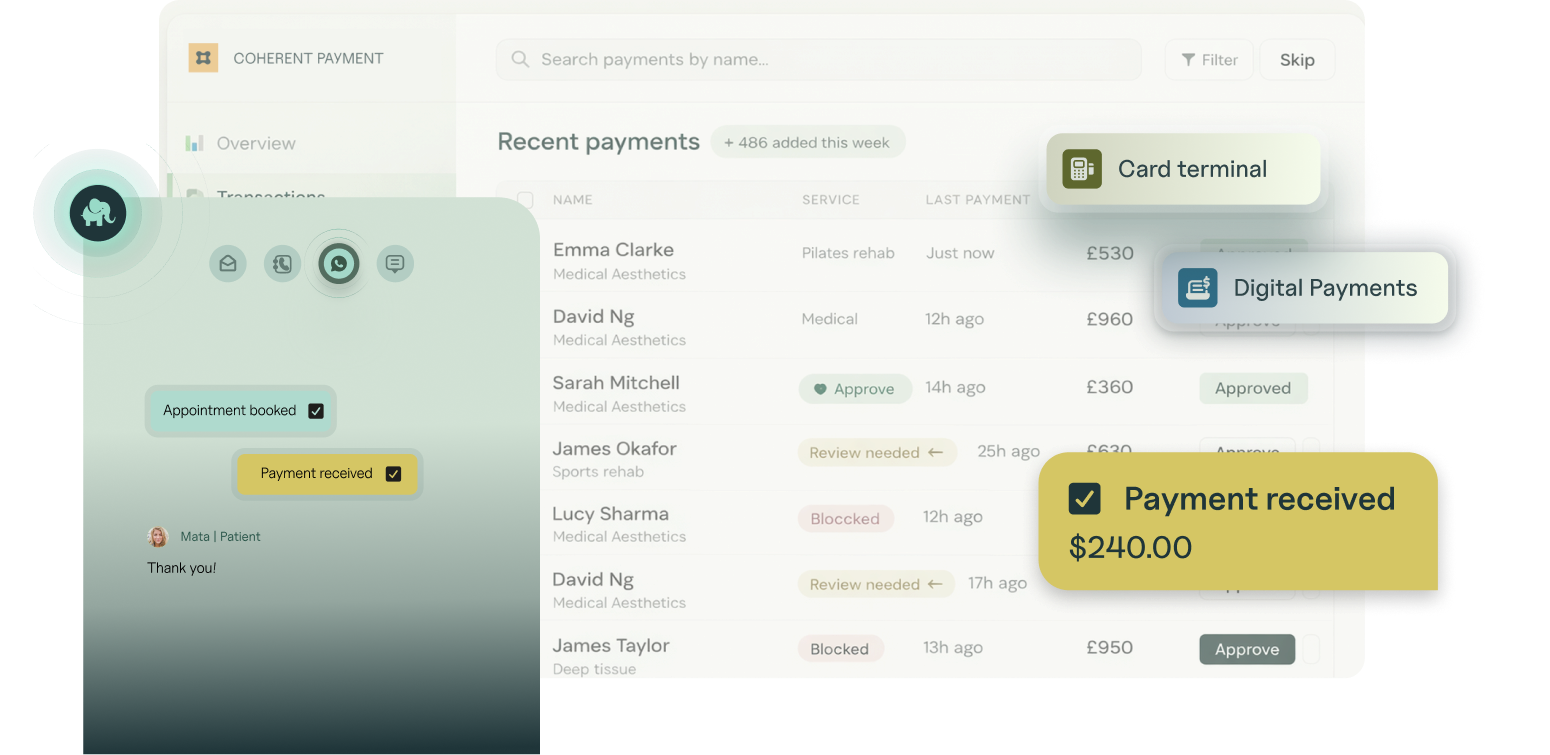Click the Skip button
This screenshot has width=1550, height=755.
click(x=1297, y=60)
